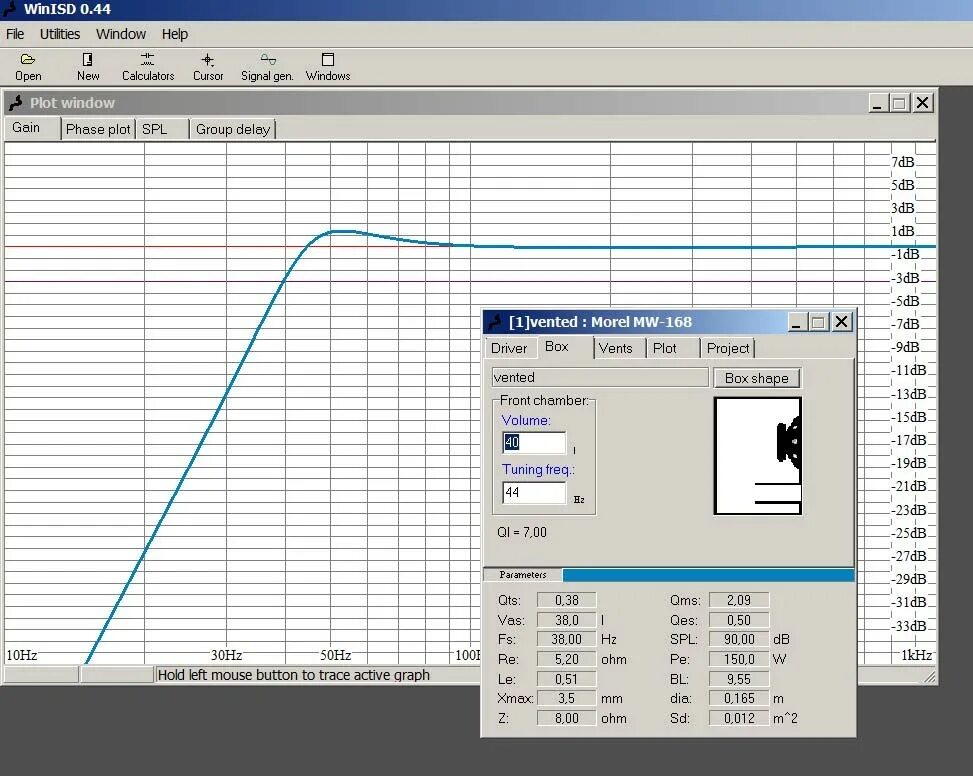Viewport: 973px width, 776px height.
Task: Open a project with the Open toolbar icon
Action: click(x=28, y=66)
